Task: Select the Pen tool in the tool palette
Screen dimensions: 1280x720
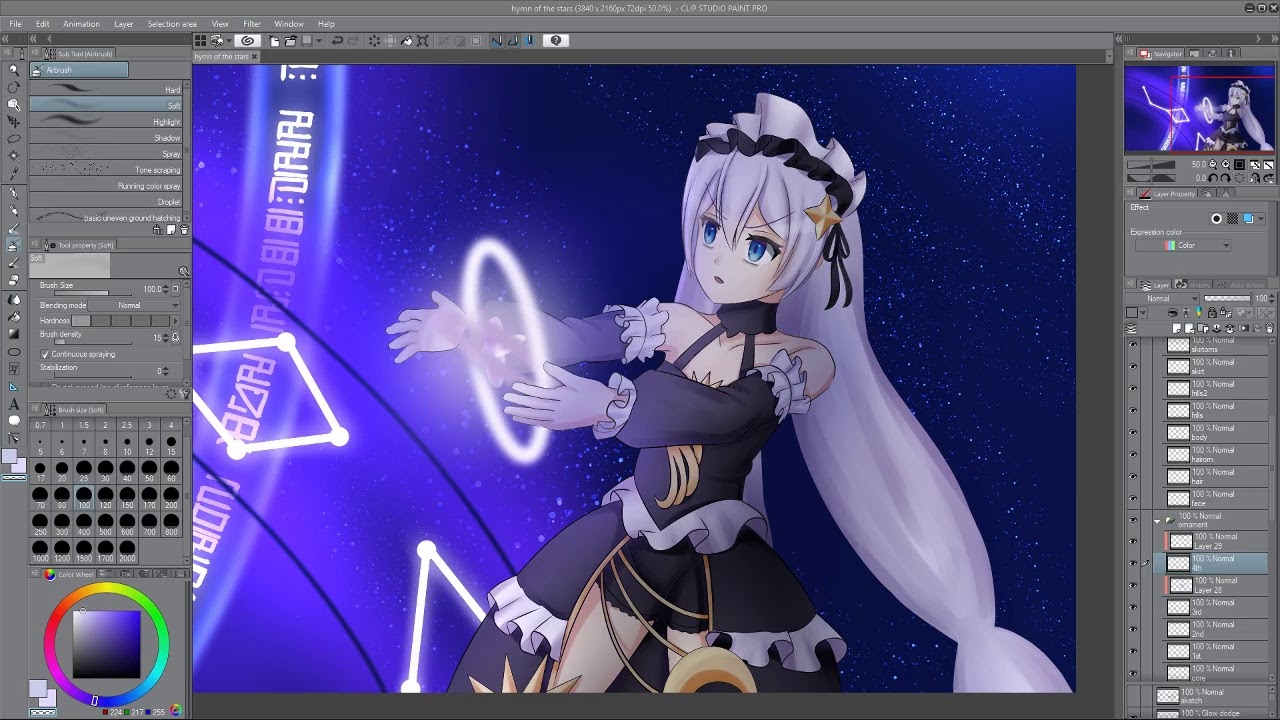Action: coord(14,194)
